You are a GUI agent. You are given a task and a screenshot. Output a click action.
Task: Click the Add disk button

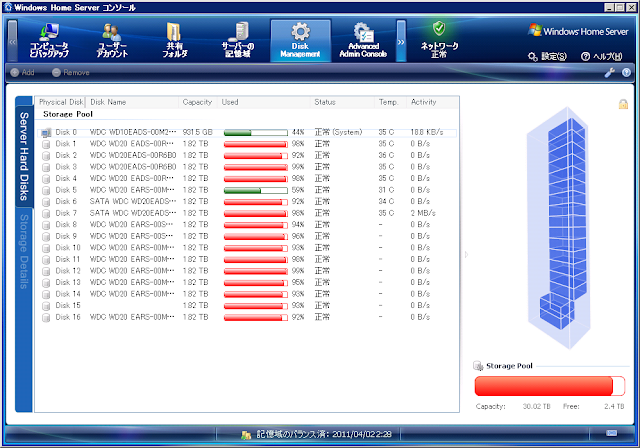click(x=22, y=72)
